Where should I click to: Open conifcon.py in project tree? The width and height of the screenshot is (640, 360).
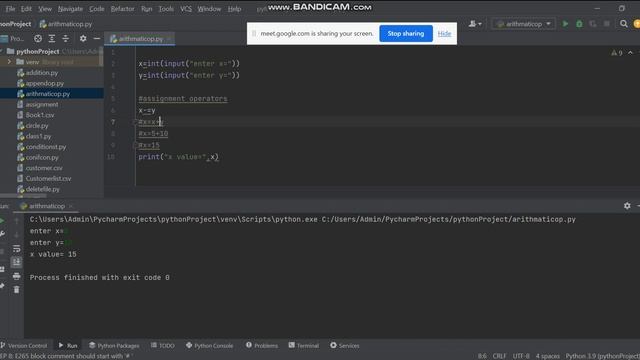coord(42,158)
